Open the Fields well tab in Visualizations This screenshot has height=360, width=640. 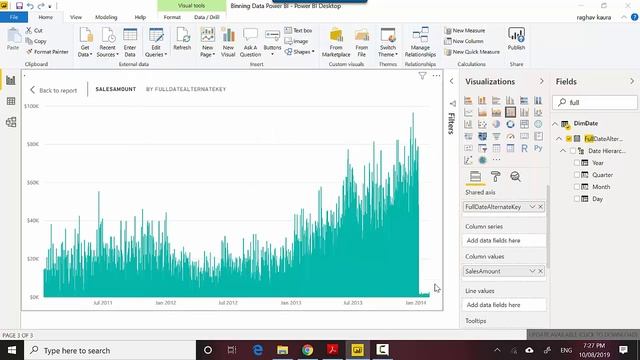(475, 176)
